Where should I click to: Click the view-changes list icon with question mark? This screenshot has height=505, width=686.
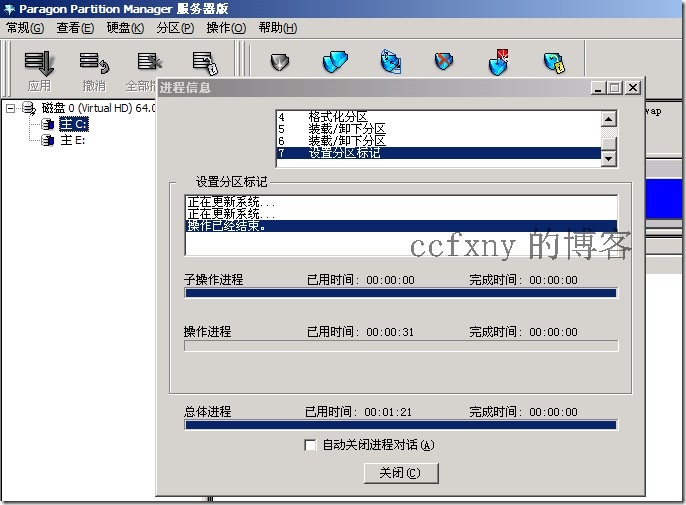(205, 63)
